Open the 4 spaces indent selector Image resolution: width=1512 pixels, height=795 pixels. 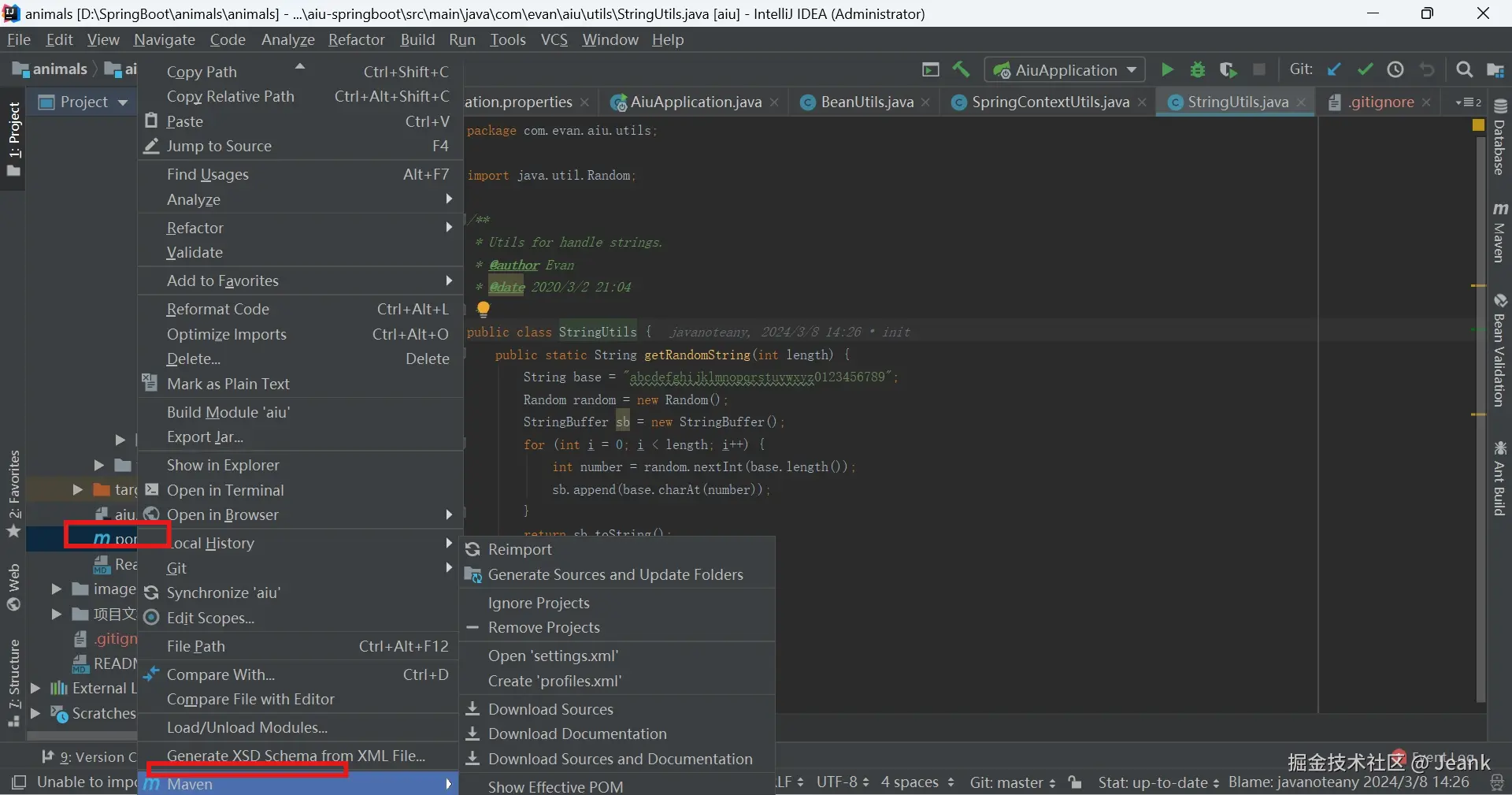(917, 782)
